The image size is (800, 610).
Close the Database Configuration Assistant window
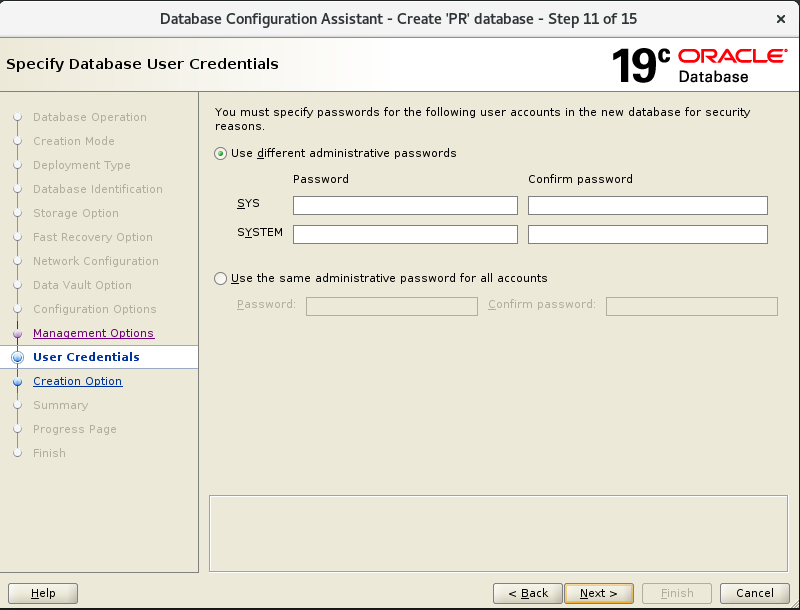point(781,19)
